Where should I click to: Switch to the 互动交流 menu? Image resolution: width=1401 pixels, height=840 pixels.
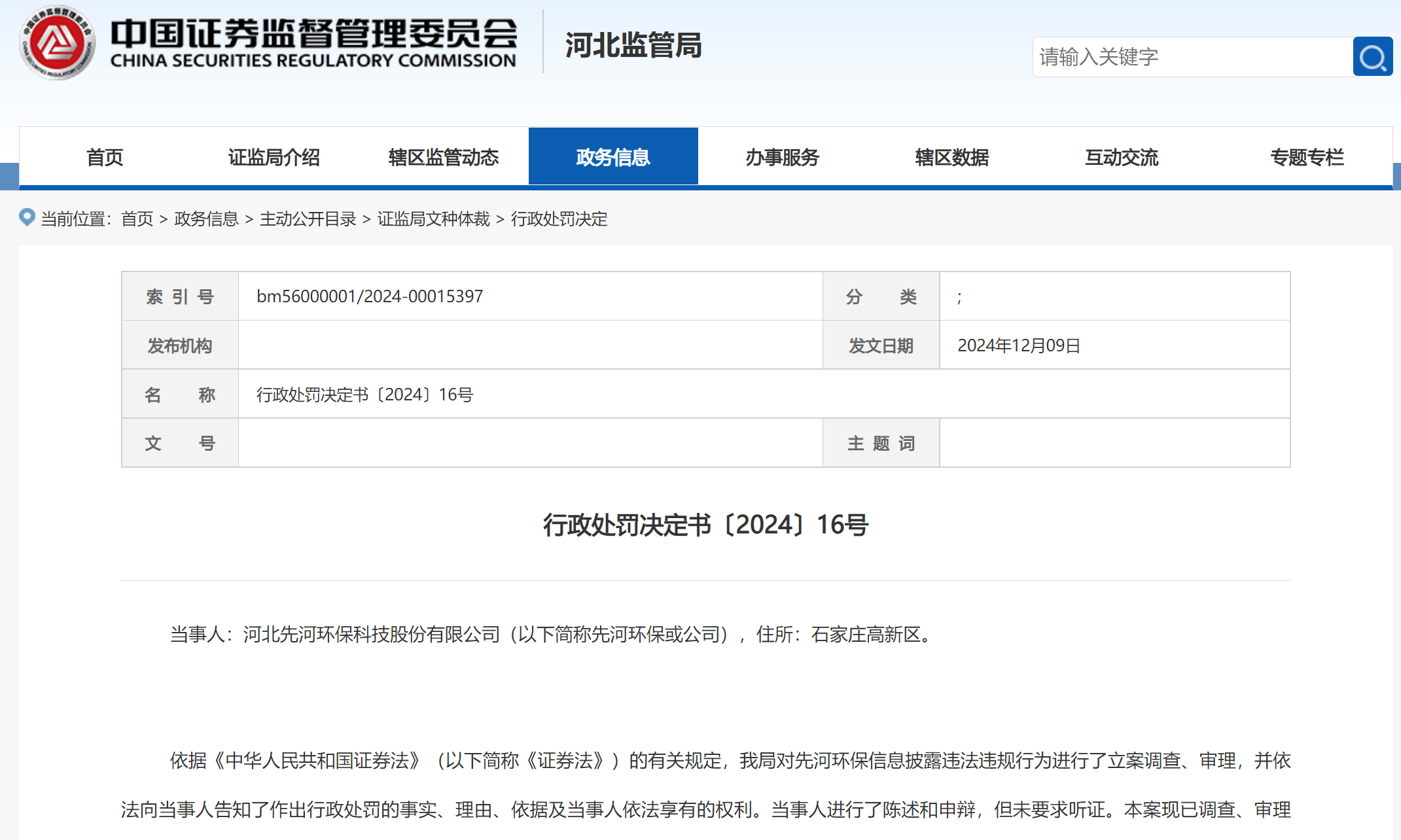(1121, 157)
